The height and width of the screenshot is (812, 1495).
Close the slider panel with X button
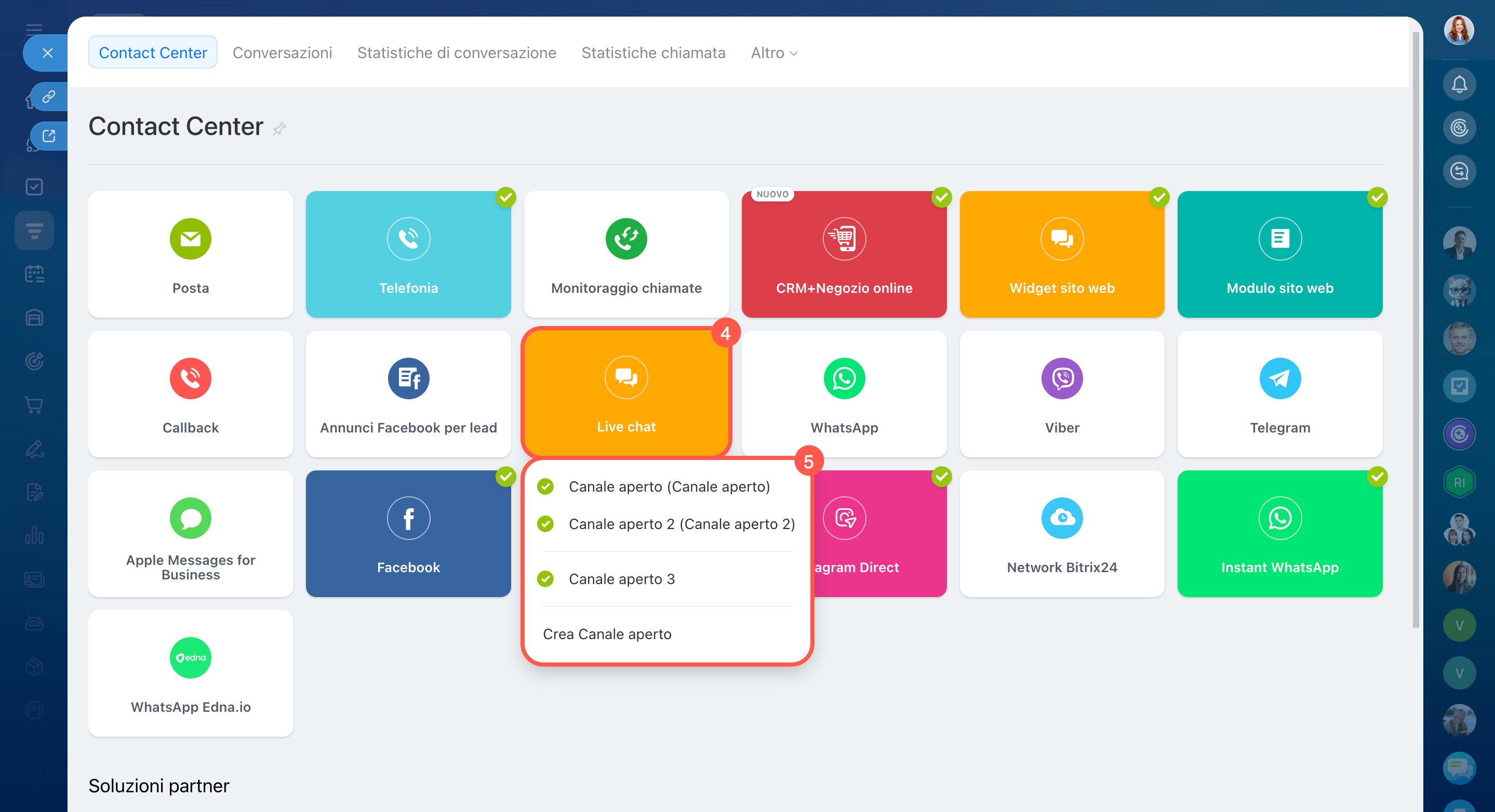click(x=48, y=53)
